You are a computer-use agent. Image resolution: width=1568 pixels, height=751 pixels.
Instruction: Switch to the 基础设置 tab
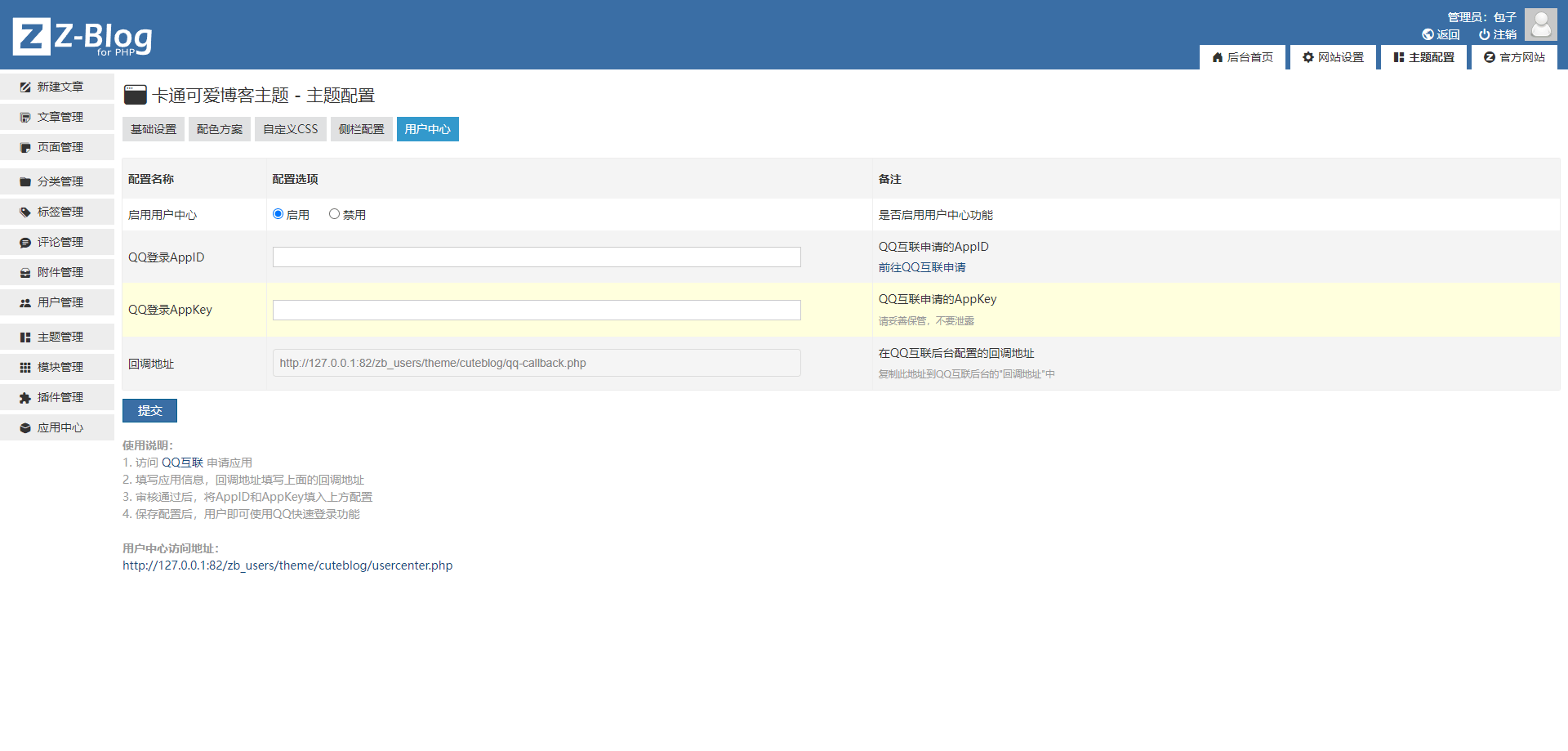tap(154, 129)
